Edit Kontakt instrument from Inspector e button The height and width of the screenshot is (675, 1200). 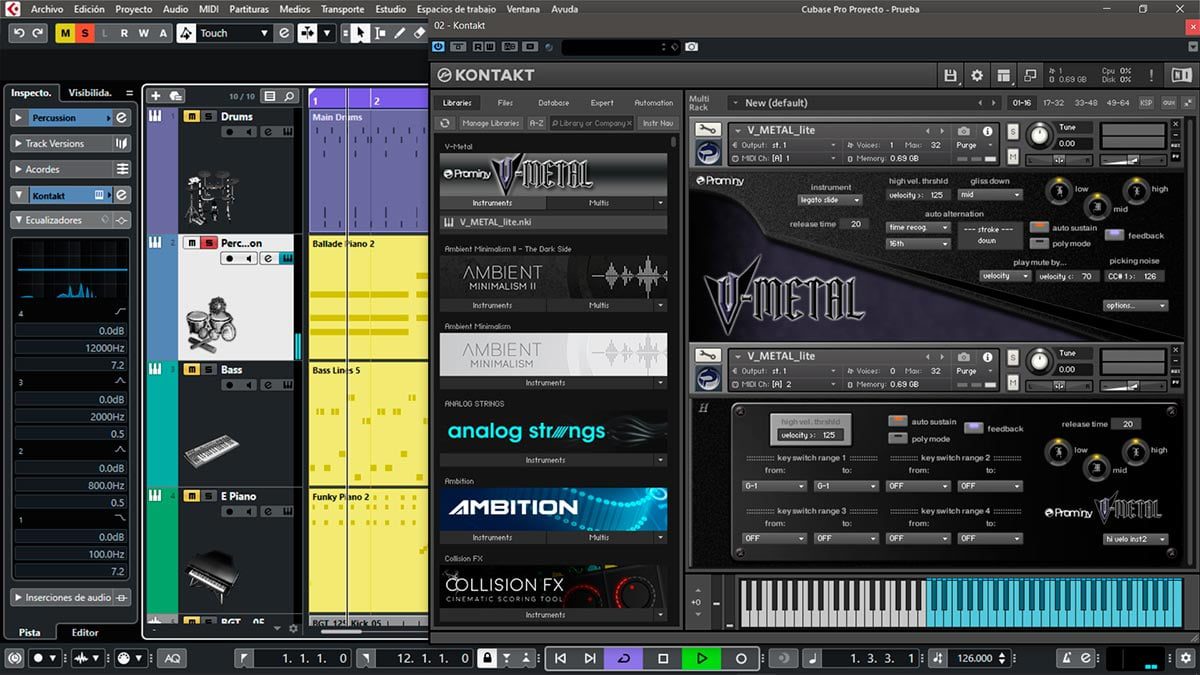122,195
